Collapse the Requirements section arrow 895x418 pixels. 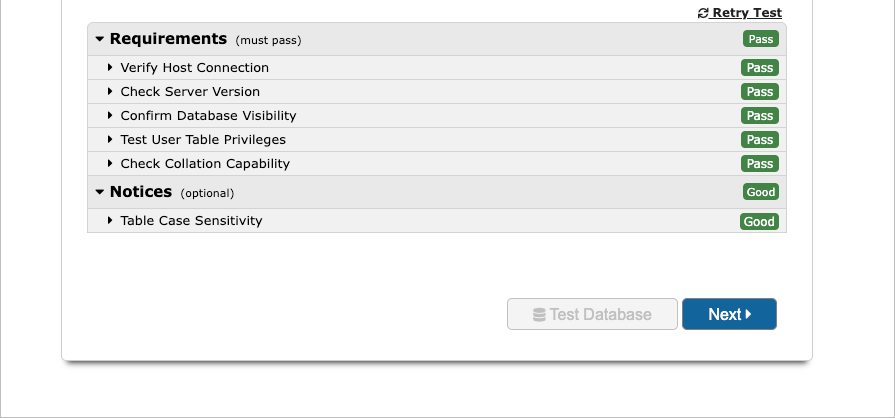(100, 39)
